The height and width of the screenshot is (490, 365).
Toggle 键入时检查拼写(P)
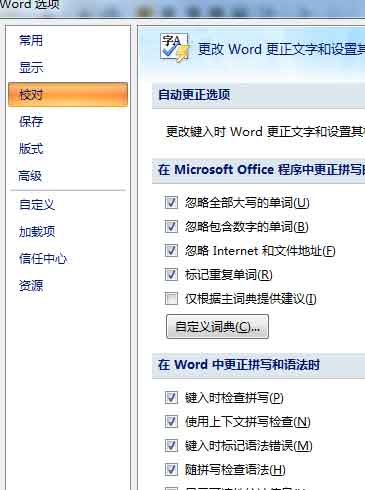pyautogui.click(x=171, y=397)
